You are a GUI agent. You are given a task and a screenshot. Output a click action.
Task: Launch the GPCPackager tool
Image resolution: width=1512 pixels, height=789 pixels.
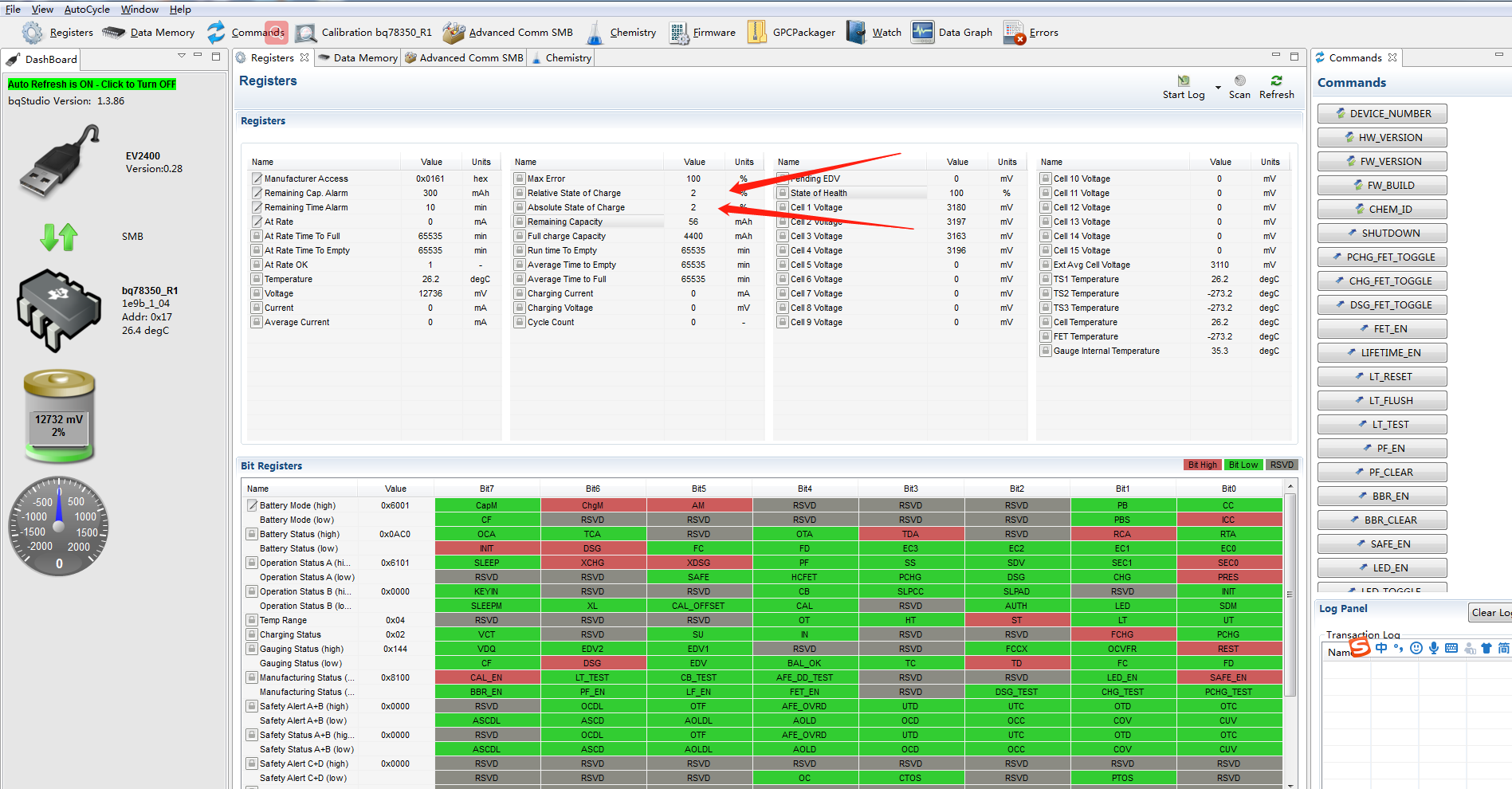(x=791, y=33)
